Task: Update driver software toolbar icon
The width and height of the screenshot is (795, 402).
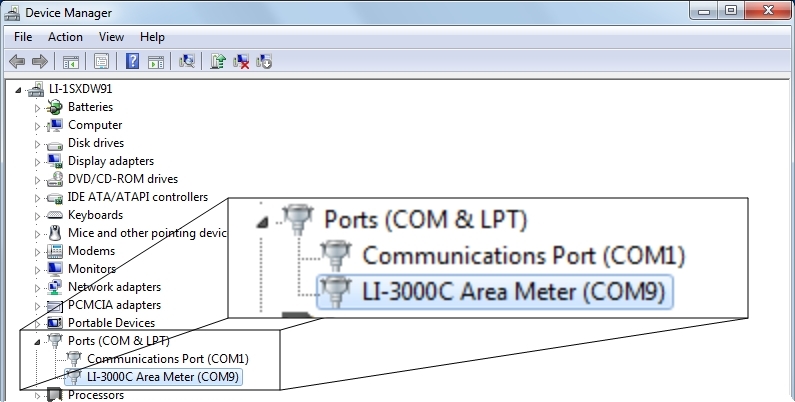Action: (x=218, y=61)
